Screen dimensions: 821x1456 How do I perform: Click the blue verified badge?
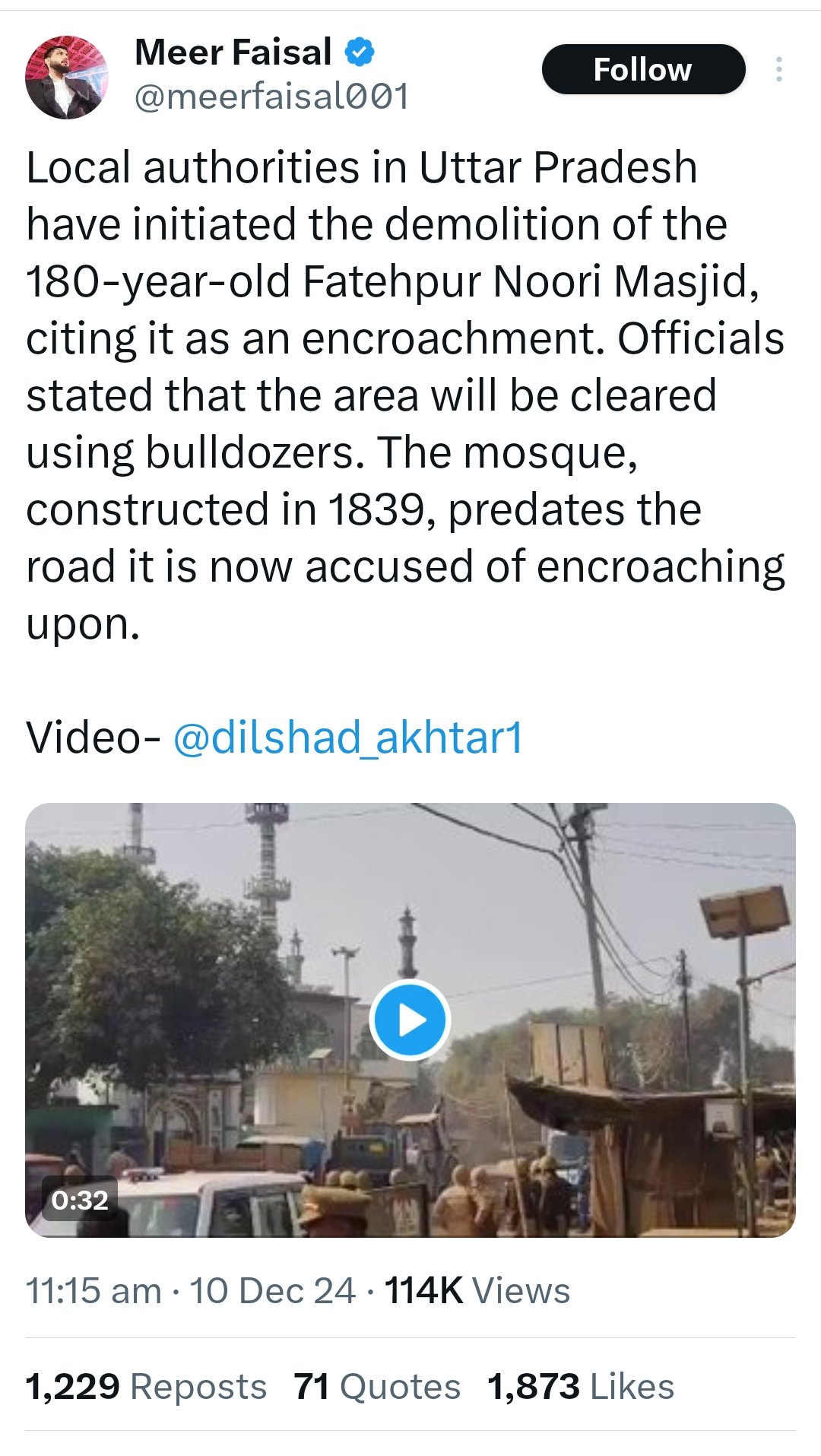coord(360,52)
